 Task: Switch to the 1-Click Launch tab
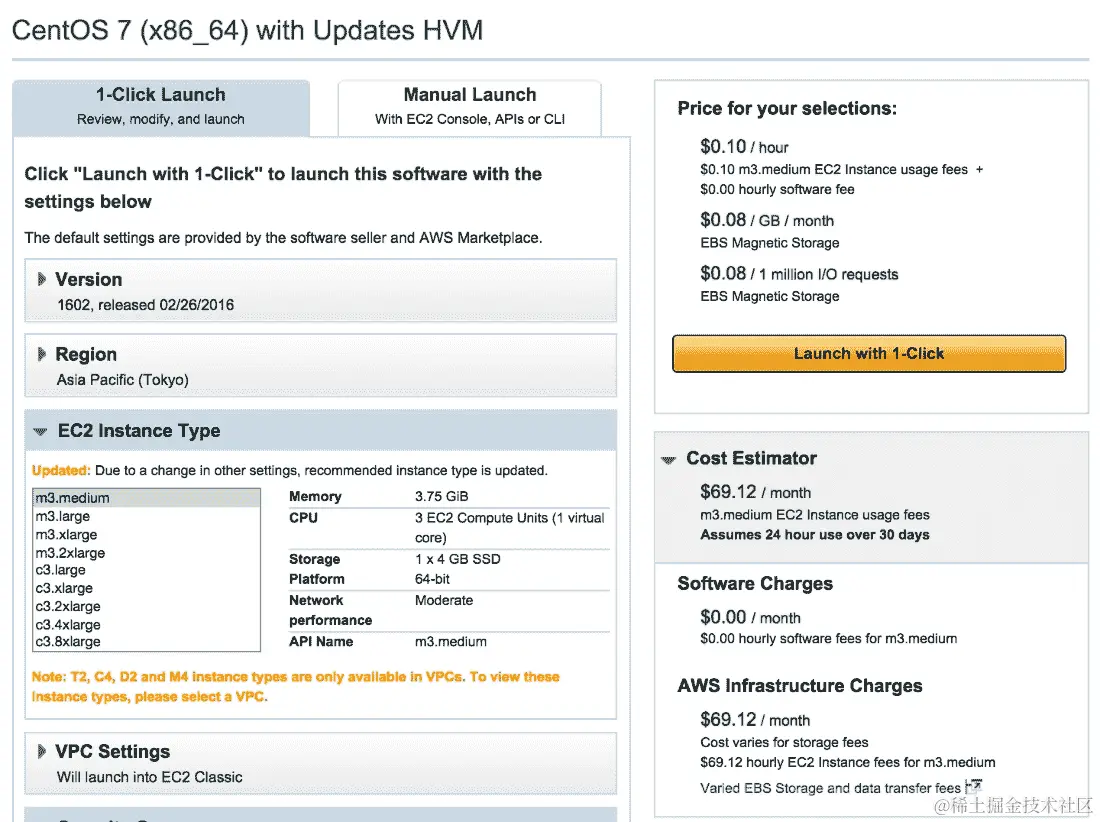coord(161,107)
